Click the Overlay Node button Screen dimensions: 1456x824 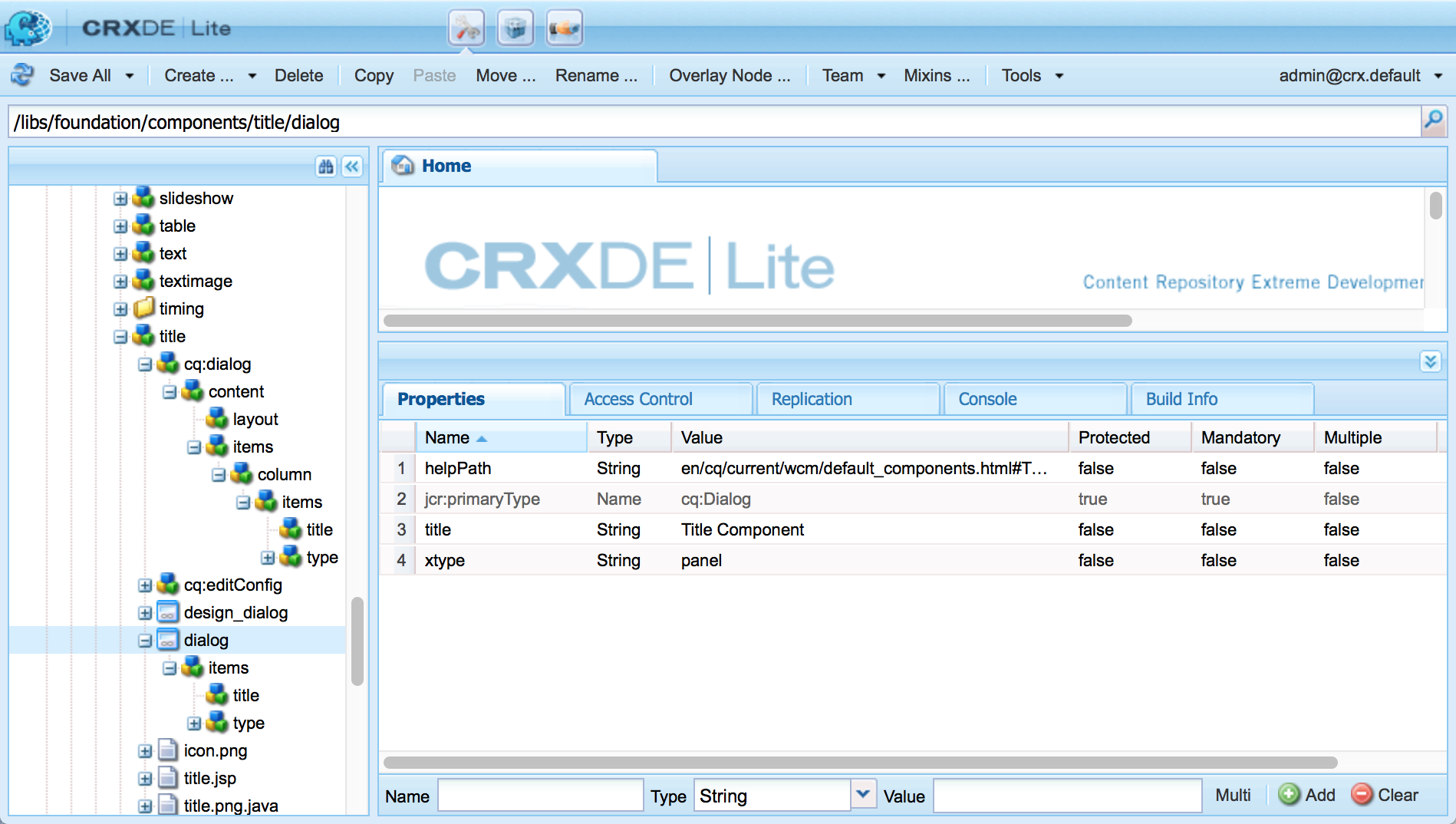[730, 75]
